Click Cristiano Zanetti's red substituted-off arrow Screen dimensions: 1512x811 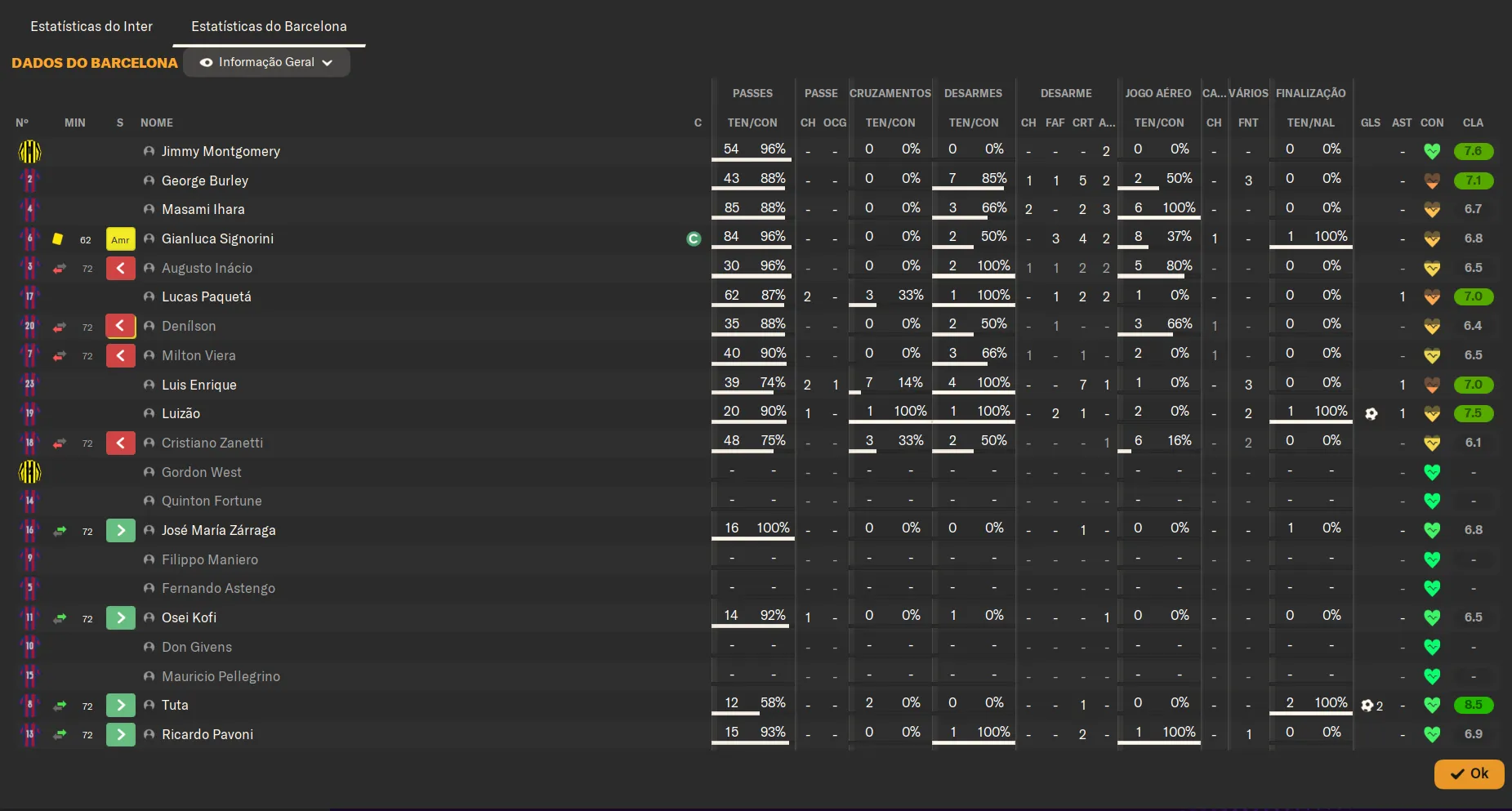point(120,443)
